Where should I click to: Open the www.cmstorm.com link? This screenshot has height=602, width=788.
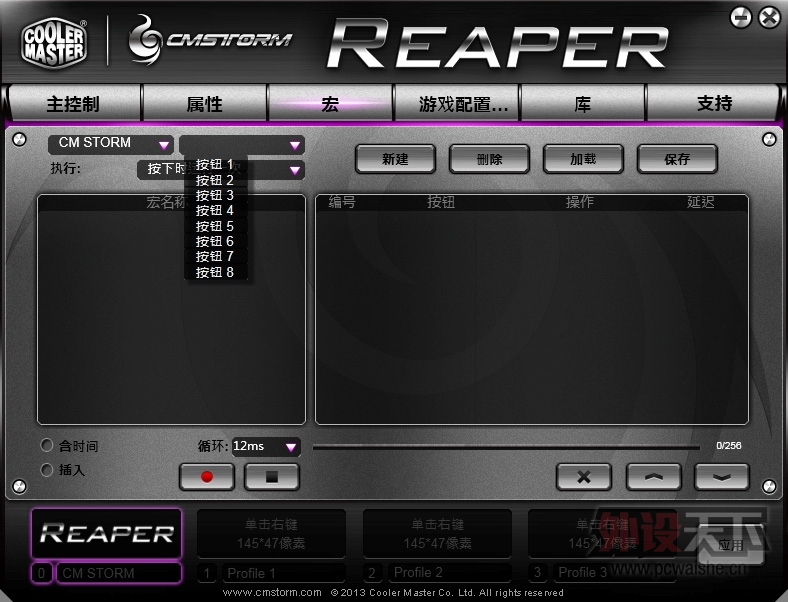(272, 592)
